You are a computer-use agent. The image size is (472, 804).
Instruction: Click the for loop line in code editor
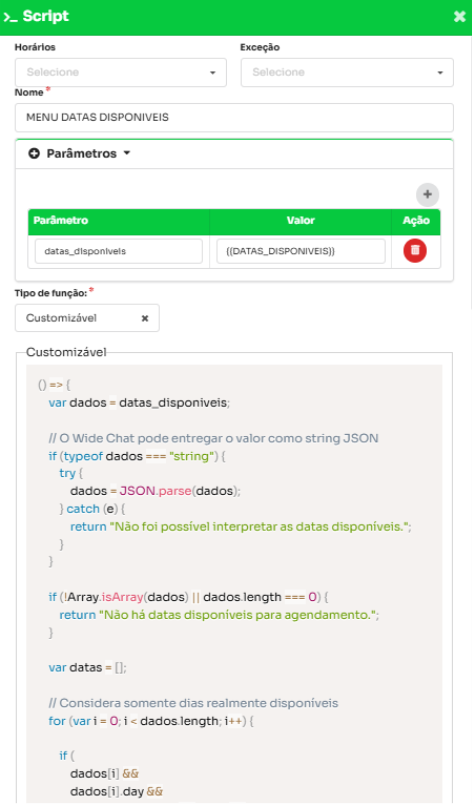(151, 721)
